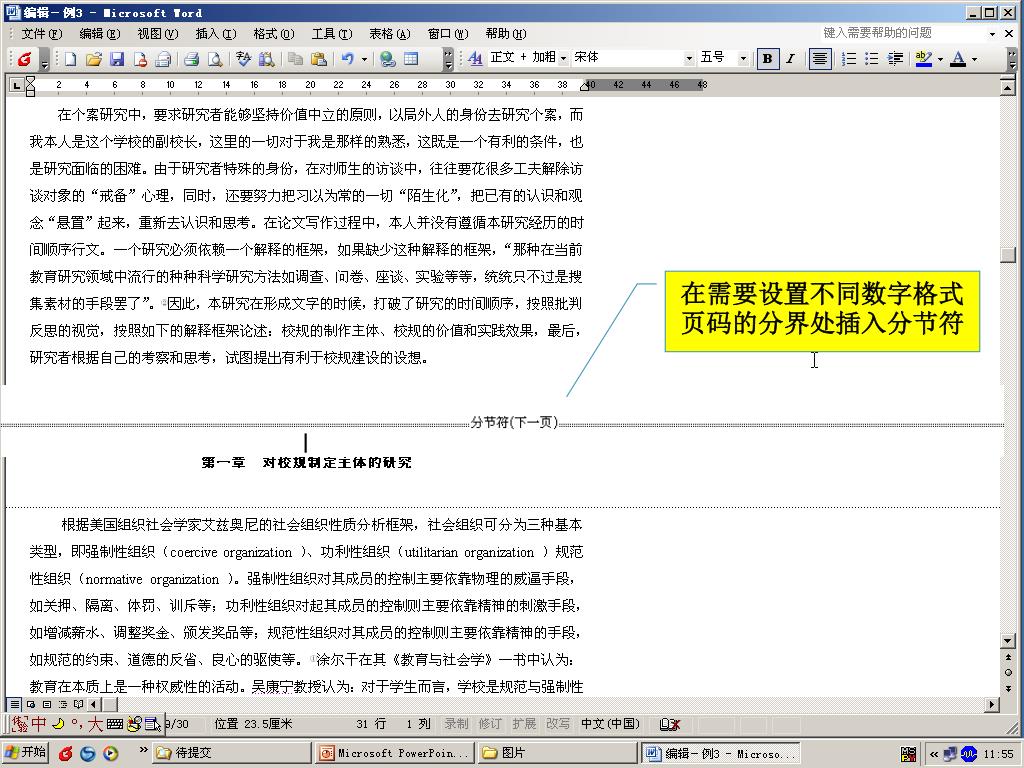Toggle 修订 track changes indicator
1024x768 pixels.
click(x=490, y=724)
